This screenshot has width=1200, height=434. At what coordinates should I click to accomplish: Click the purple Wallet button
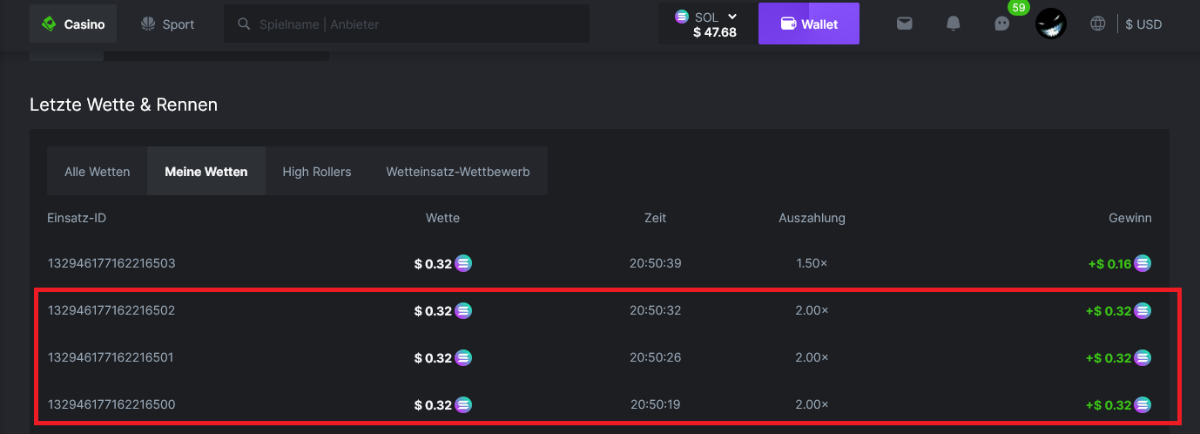pos(808,24)
